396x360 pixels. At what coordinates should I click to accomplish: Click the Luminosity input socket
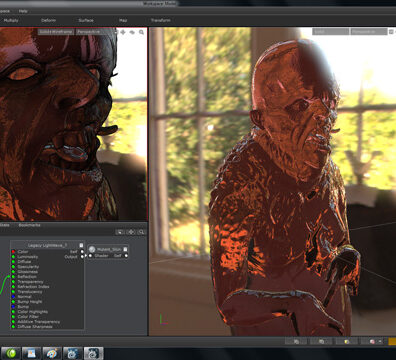coord(13,257)
